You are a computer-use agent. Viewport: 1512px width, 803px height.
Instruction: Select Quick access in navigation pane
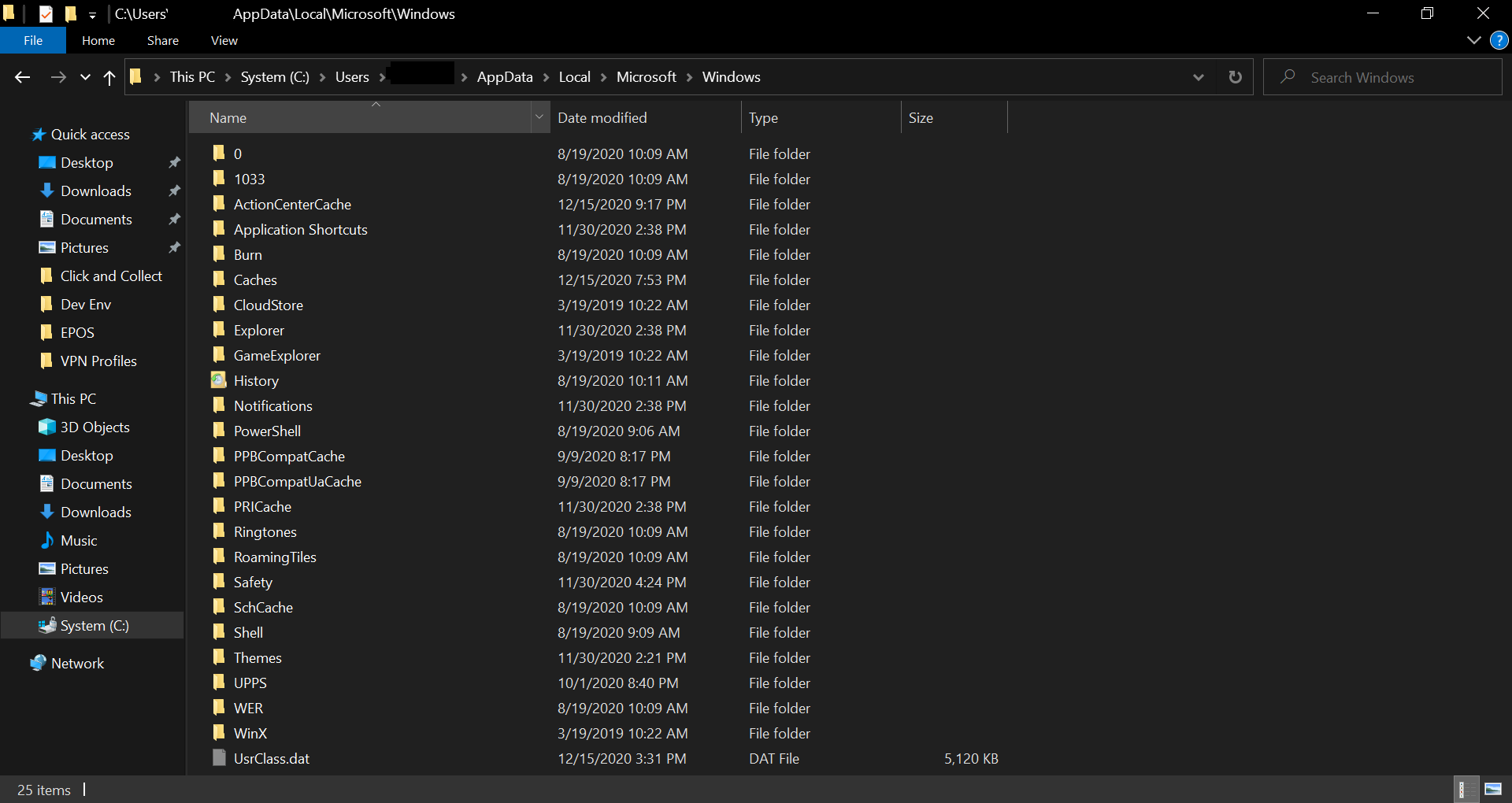pos(90,134)
